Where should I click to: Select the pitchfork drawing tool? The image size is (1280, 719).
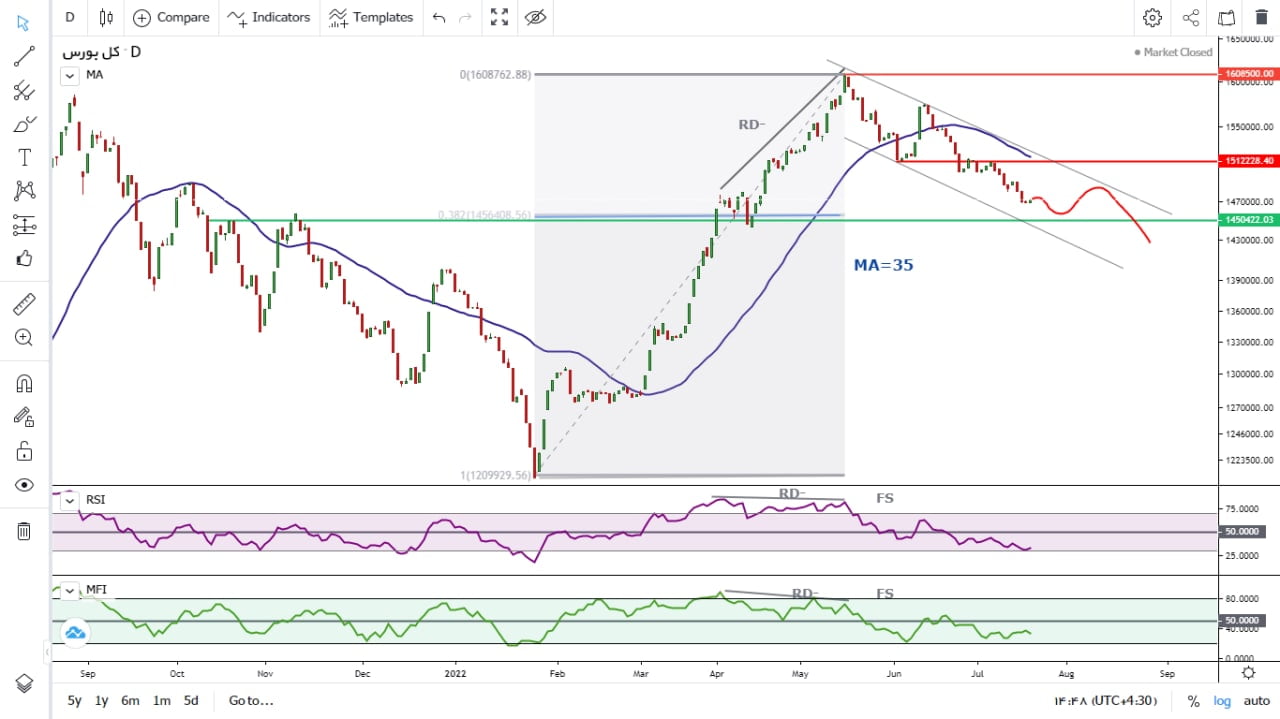coord(24,91)
